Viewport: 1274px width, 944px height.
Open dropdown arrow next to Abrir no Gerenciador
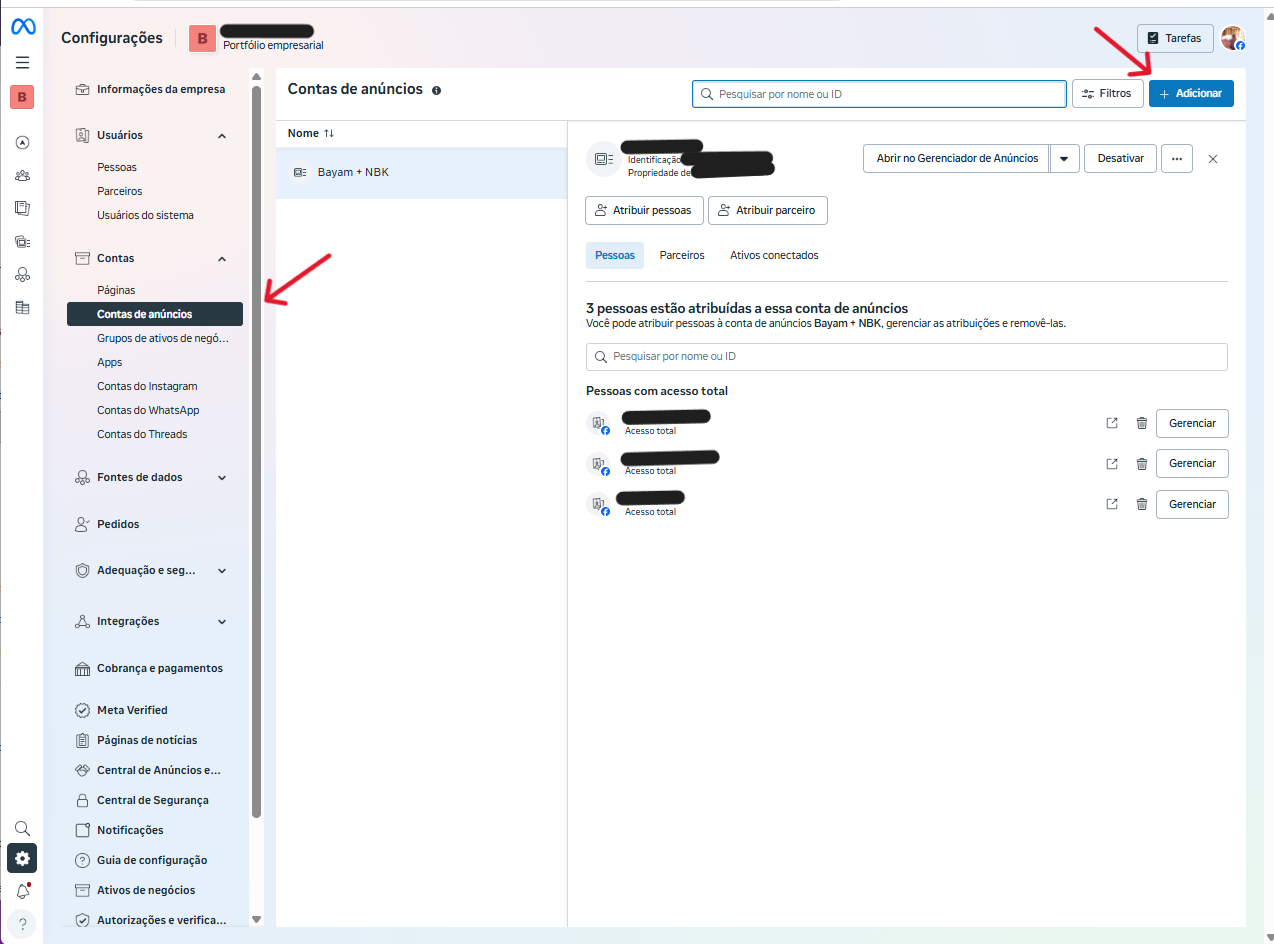click(x=1064, y=159)
